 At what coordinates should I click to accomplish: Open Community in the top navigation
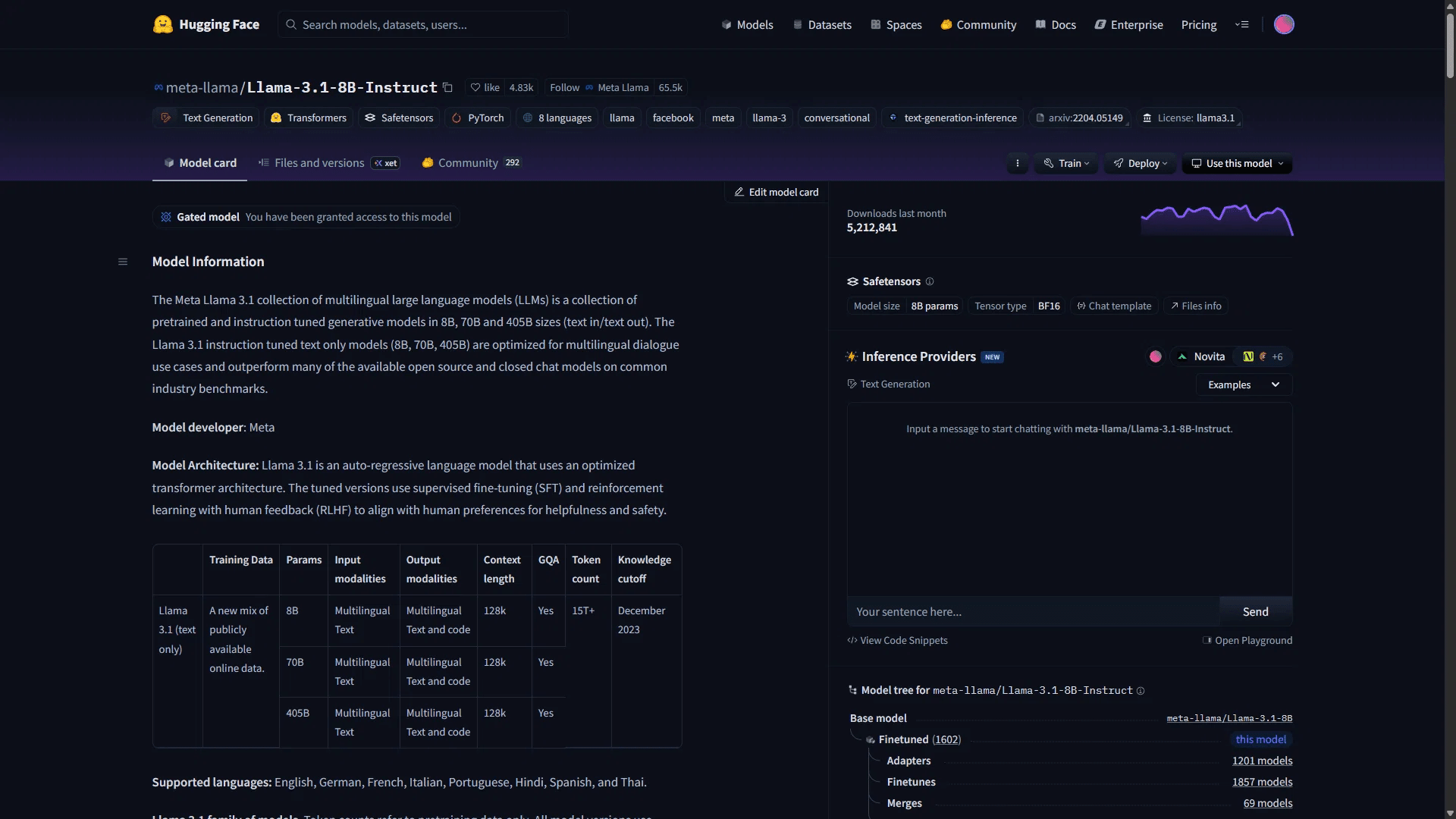(x=978, y=24)
